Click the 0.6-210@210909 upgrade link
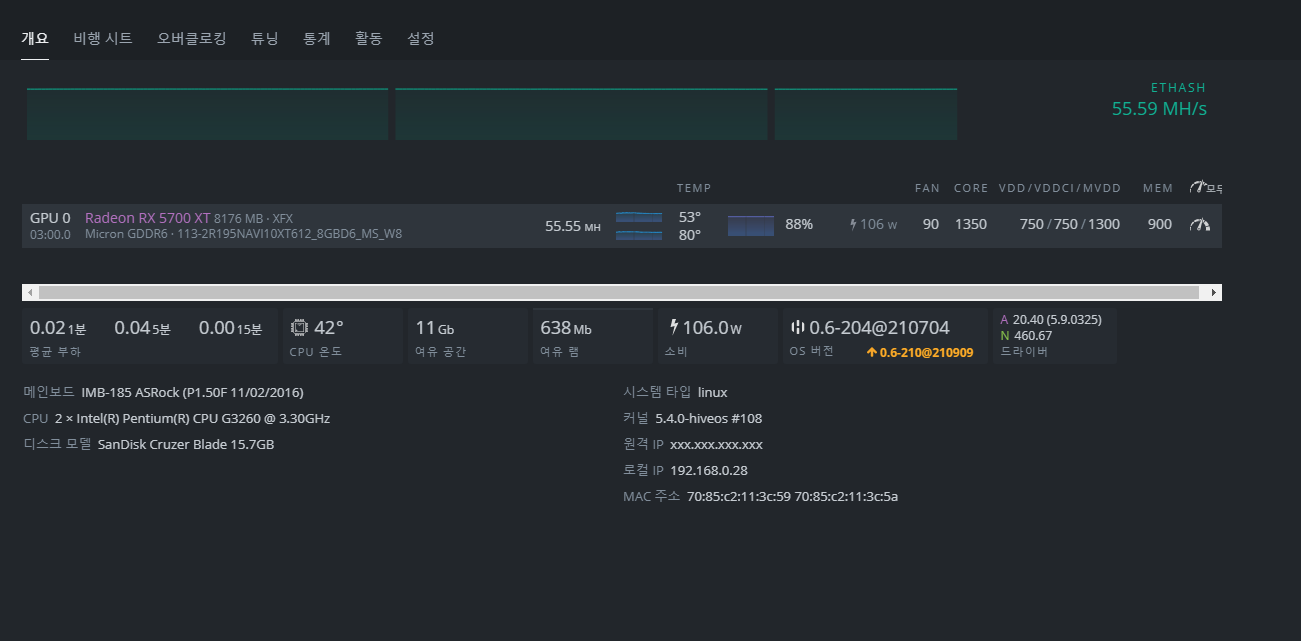The height and width of the screenshot is (641, 1301). click(919, 353)
